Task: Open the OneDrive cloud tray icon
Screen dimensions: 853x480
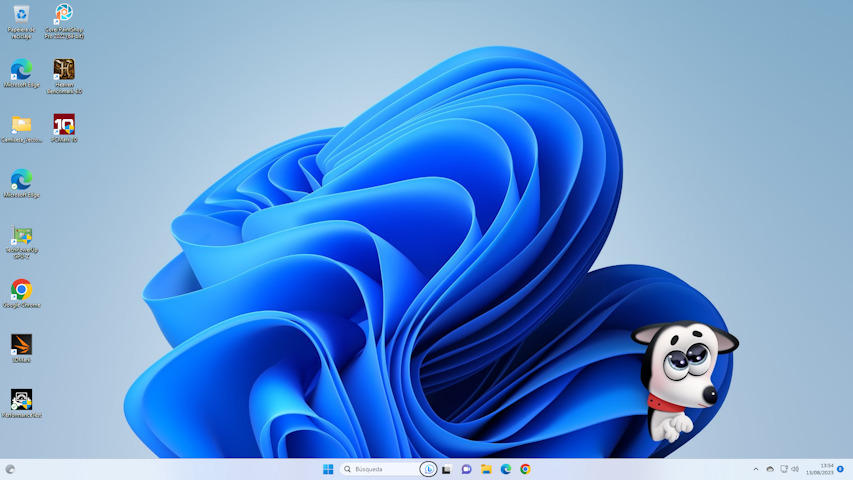Action: click(x=770, y=469)
